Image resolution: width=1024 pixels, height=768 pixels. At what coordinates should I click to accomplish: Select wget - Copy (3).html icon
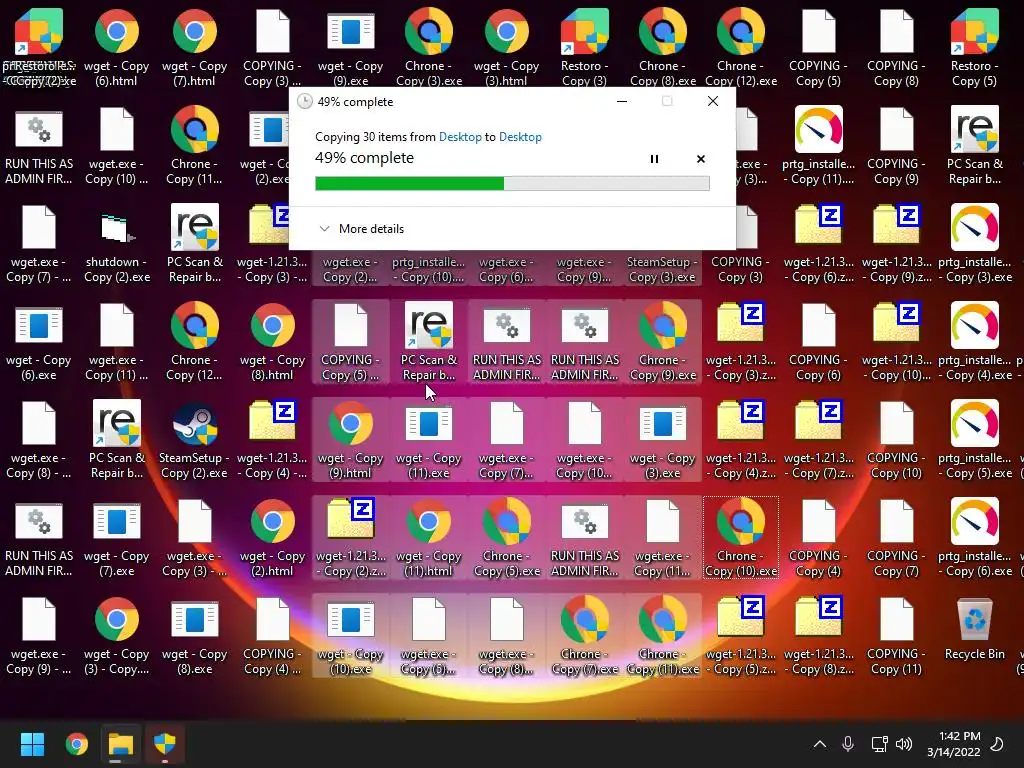pos(506,48)
